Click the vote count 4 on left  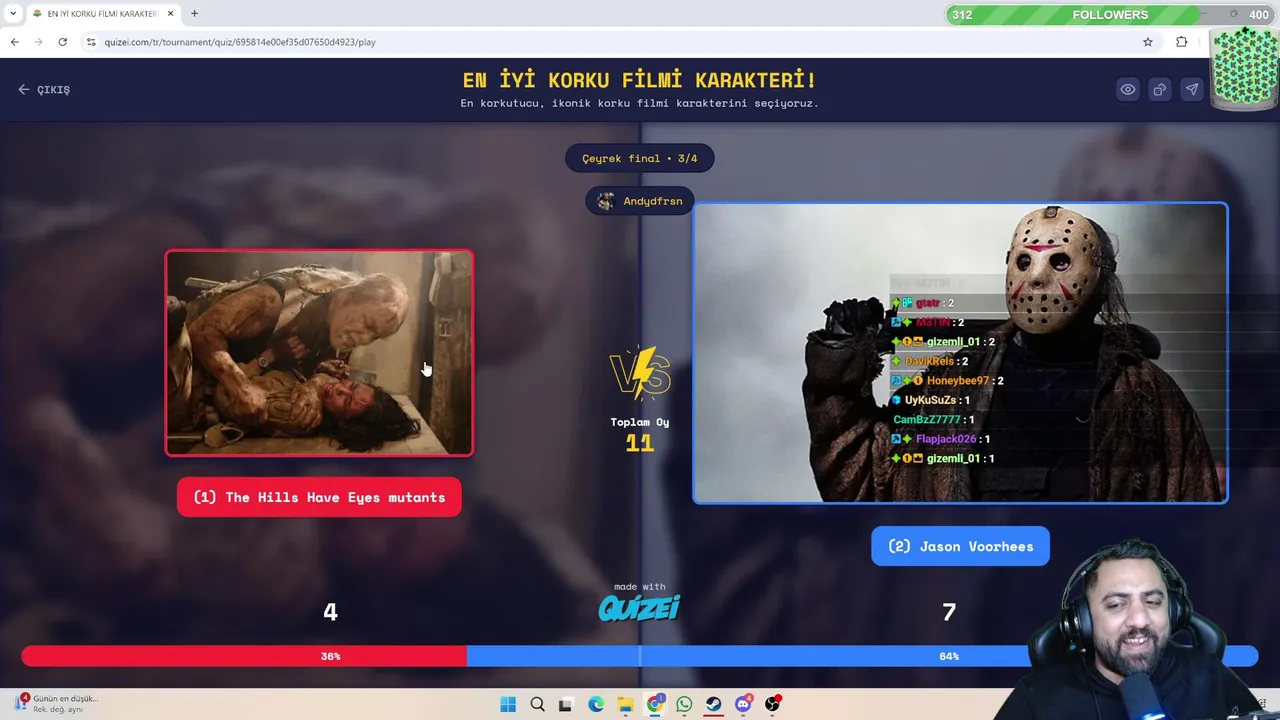click(x=330, y=611)
